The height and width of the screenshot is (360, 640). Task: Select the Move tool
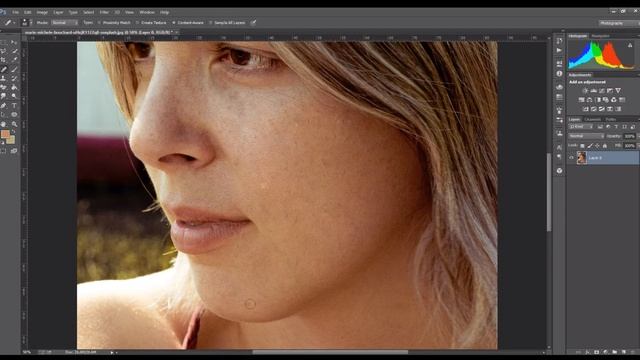[x=14, y=42]
